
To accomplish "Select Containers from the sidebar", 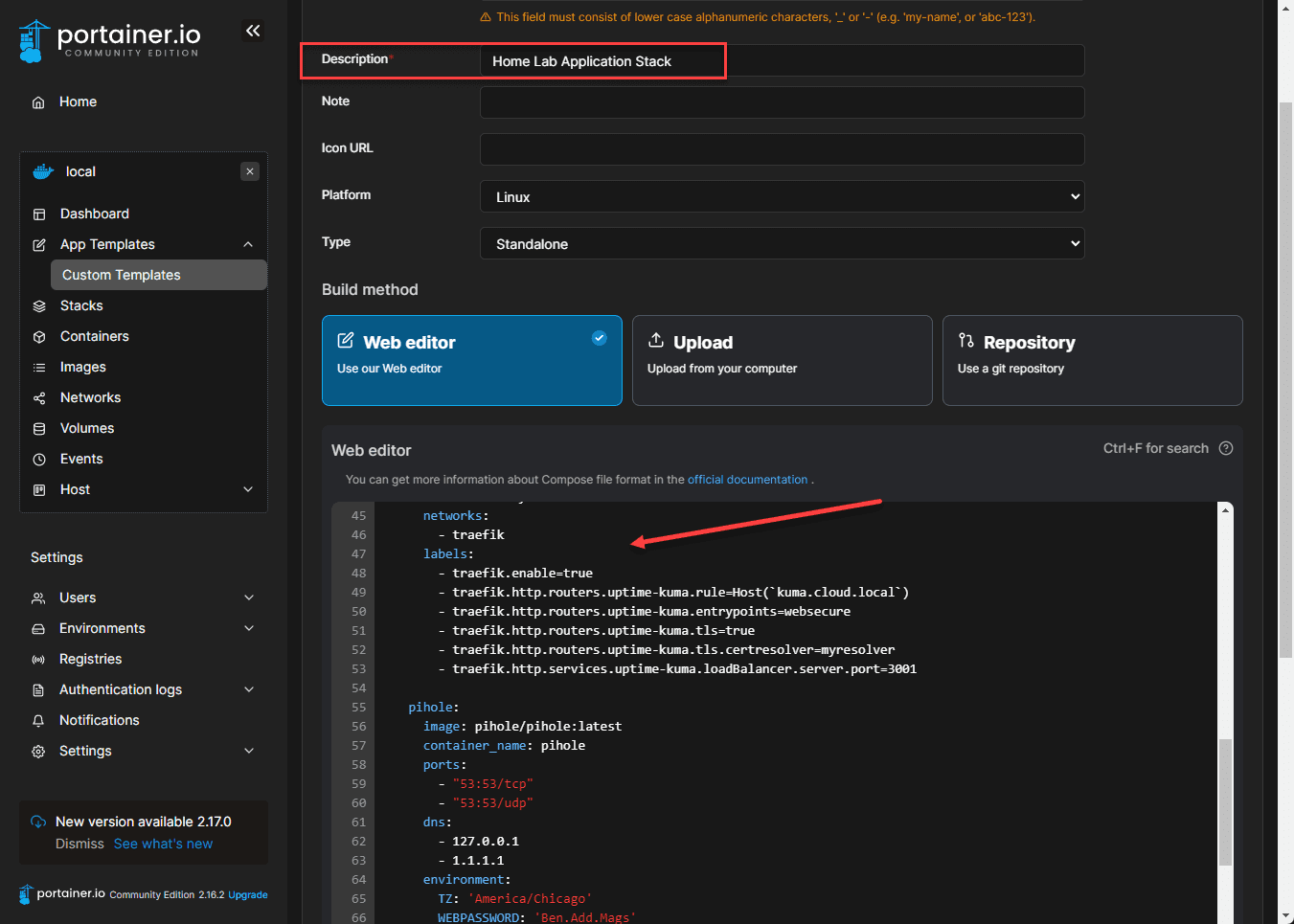I will tap(95, 336).
